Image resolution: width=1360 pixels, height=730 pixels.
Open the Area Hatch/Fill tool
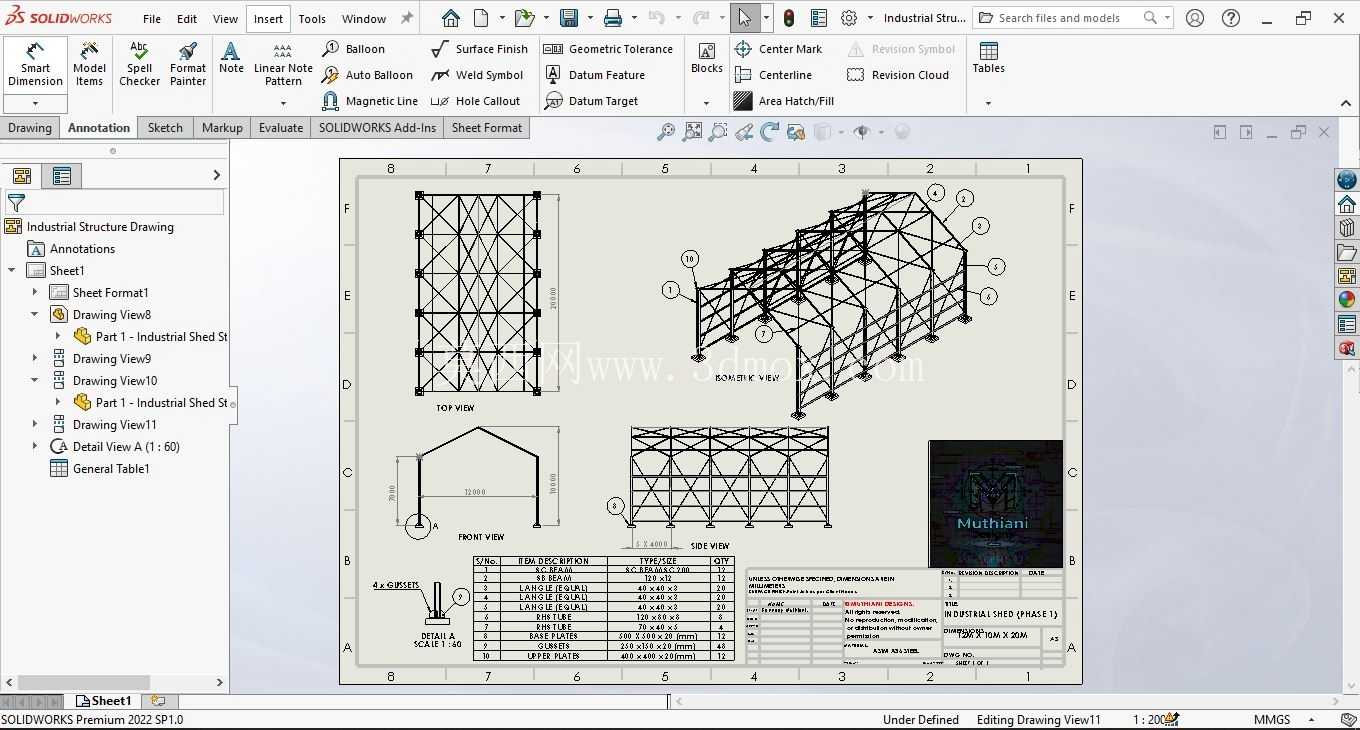coord(784,101)
